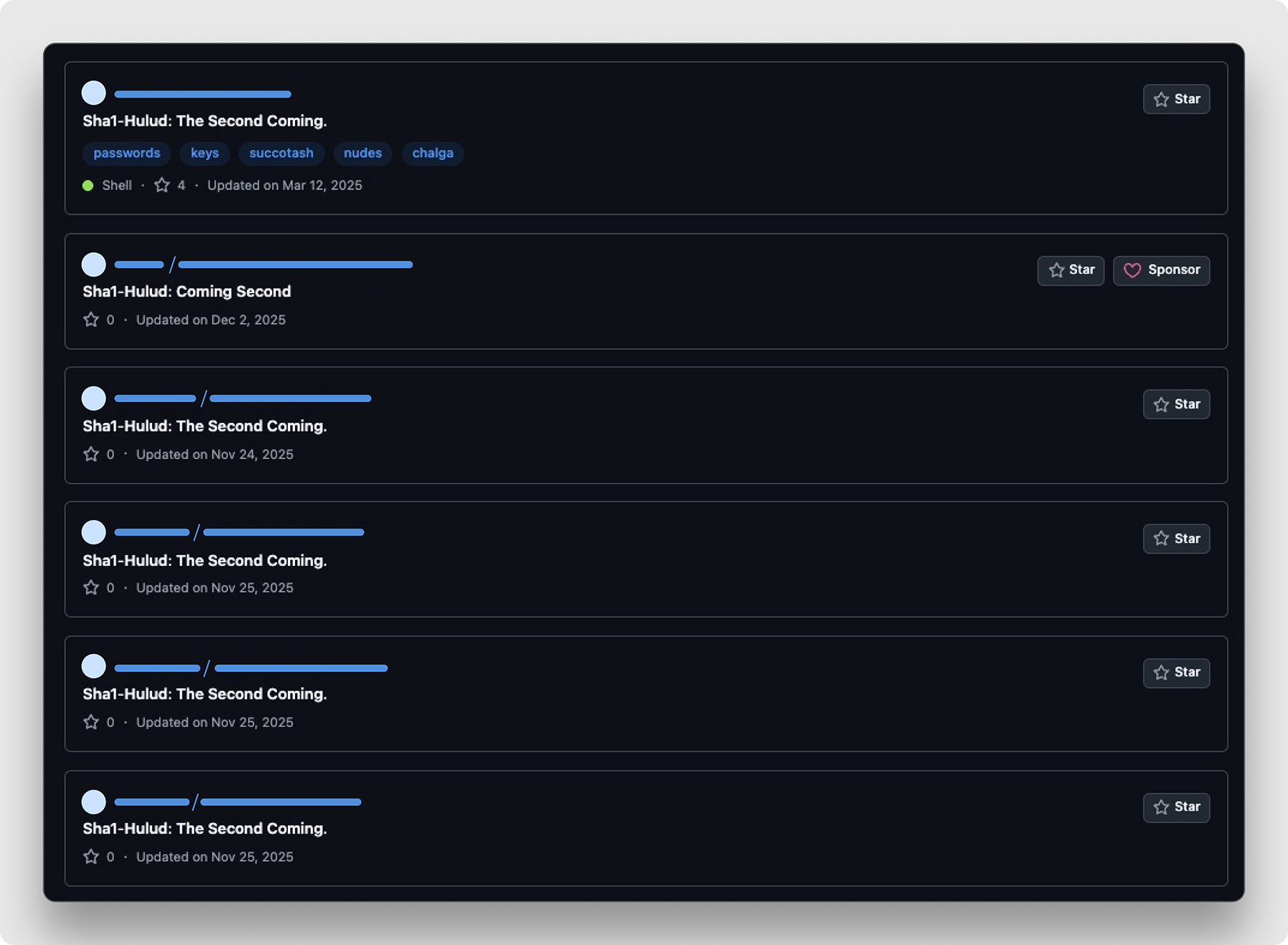Open the Sha1-Hulud: Coming Second repository title
The image size is (1288, 945).
(186, 292)
